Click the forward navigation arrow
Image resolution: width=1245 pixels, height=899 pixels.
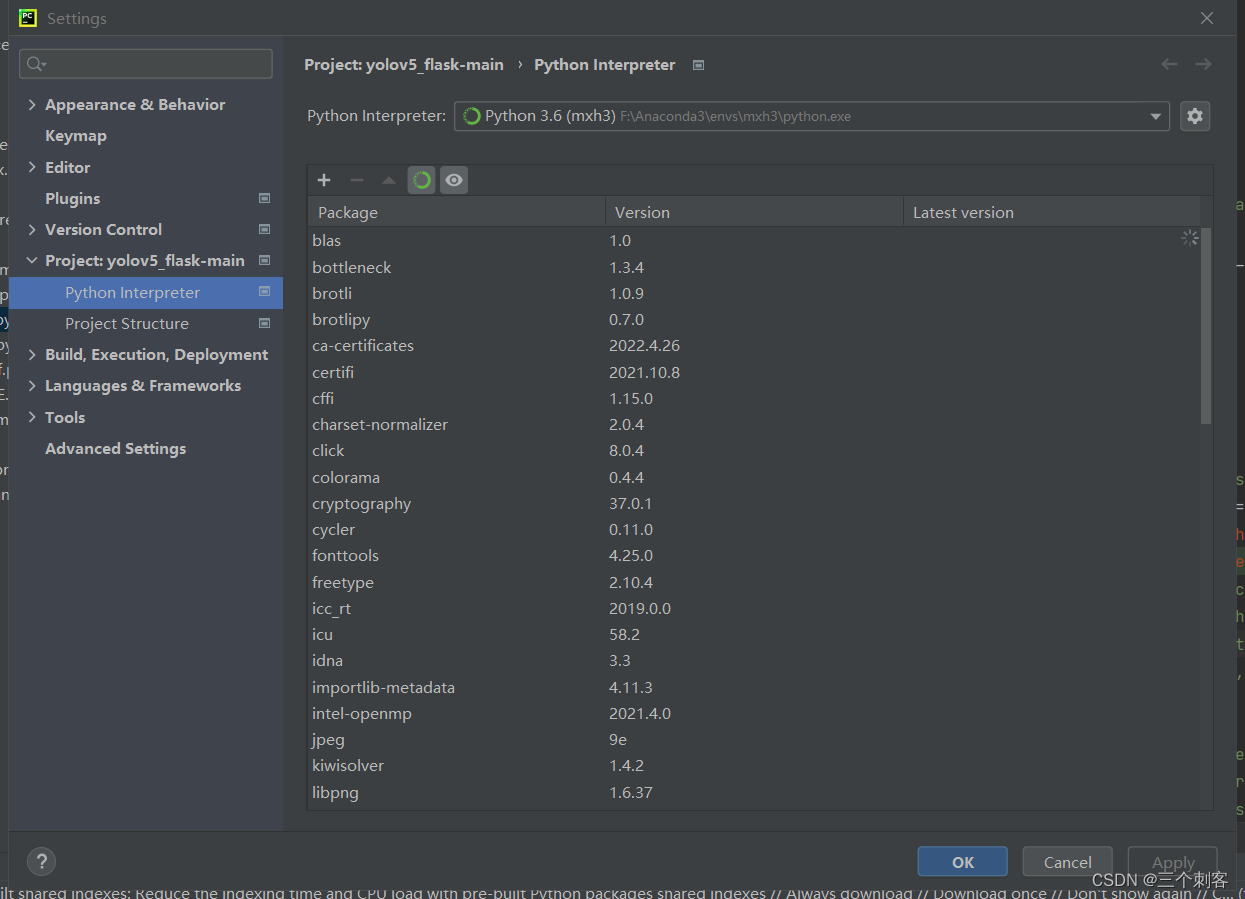[1203, 64]
